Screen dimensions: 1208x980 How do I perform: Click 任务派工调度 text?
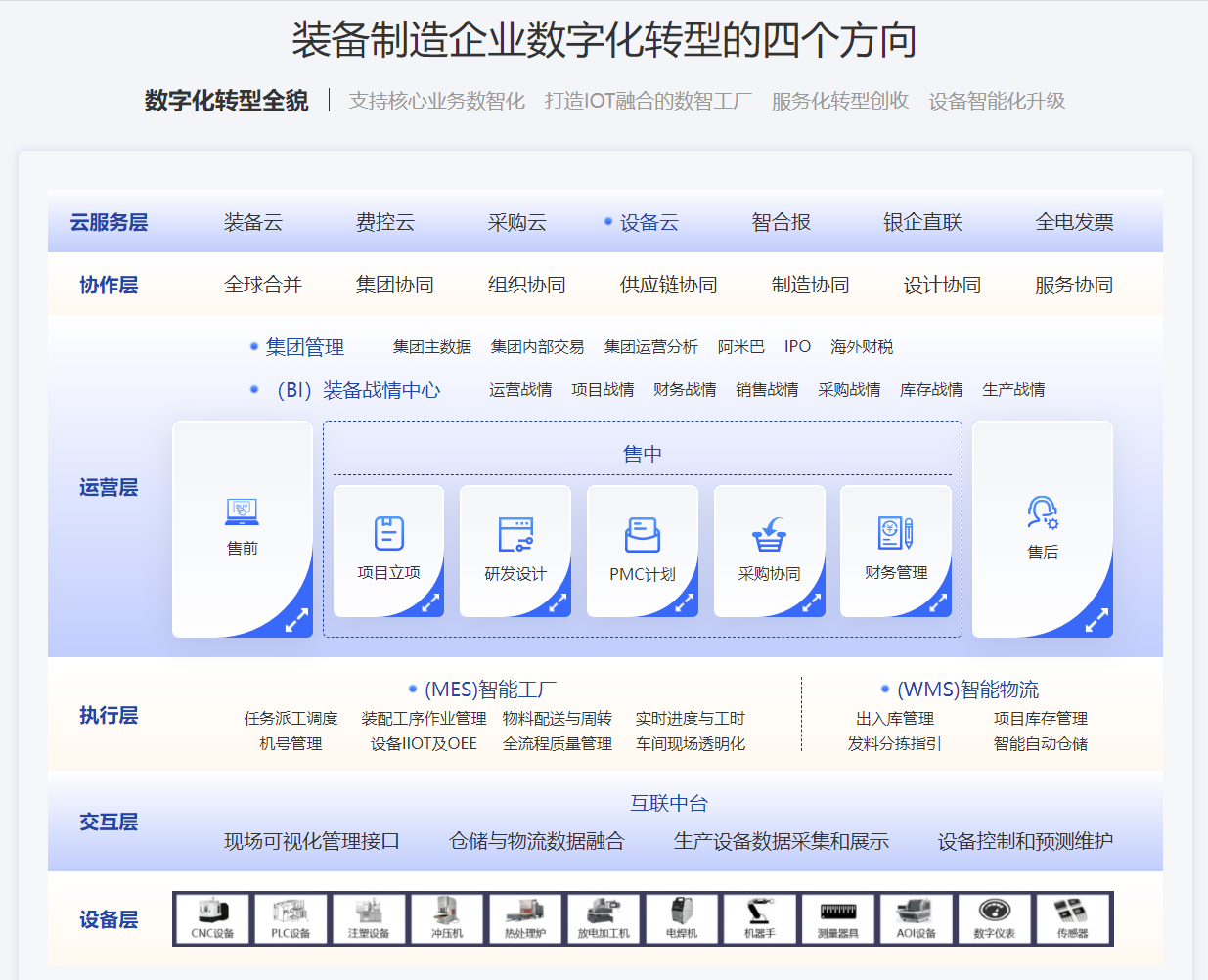291,719
